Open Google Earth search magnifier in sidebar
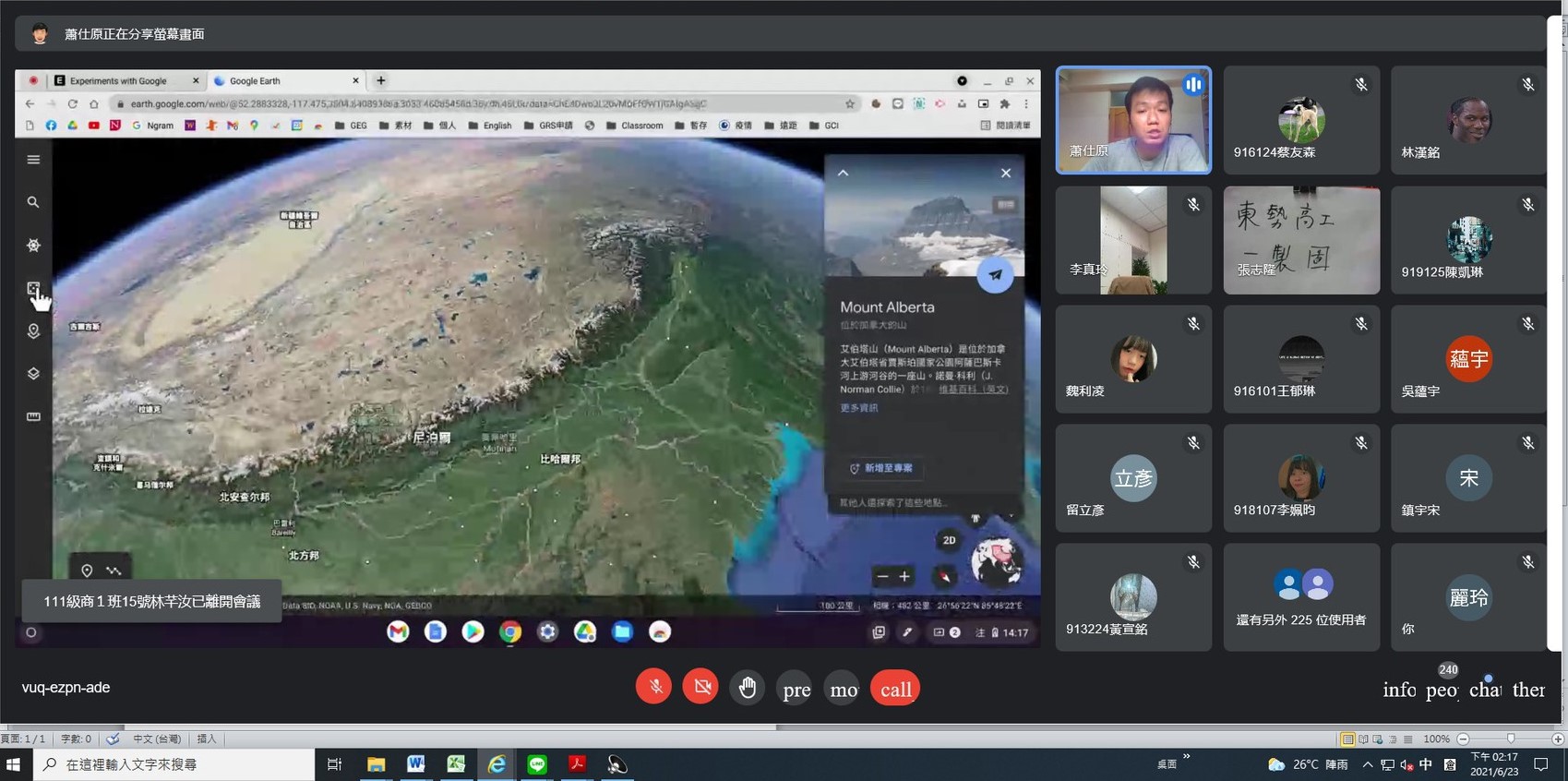1568x781 pixels. (33, 202)
